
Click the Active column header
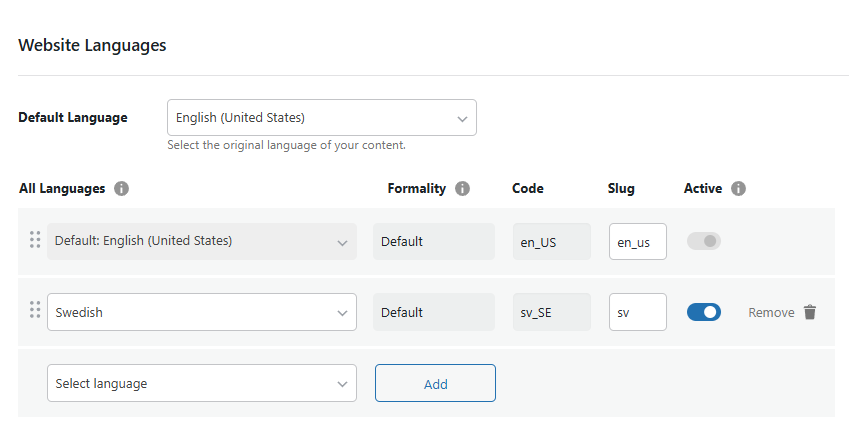pos(703,188)
